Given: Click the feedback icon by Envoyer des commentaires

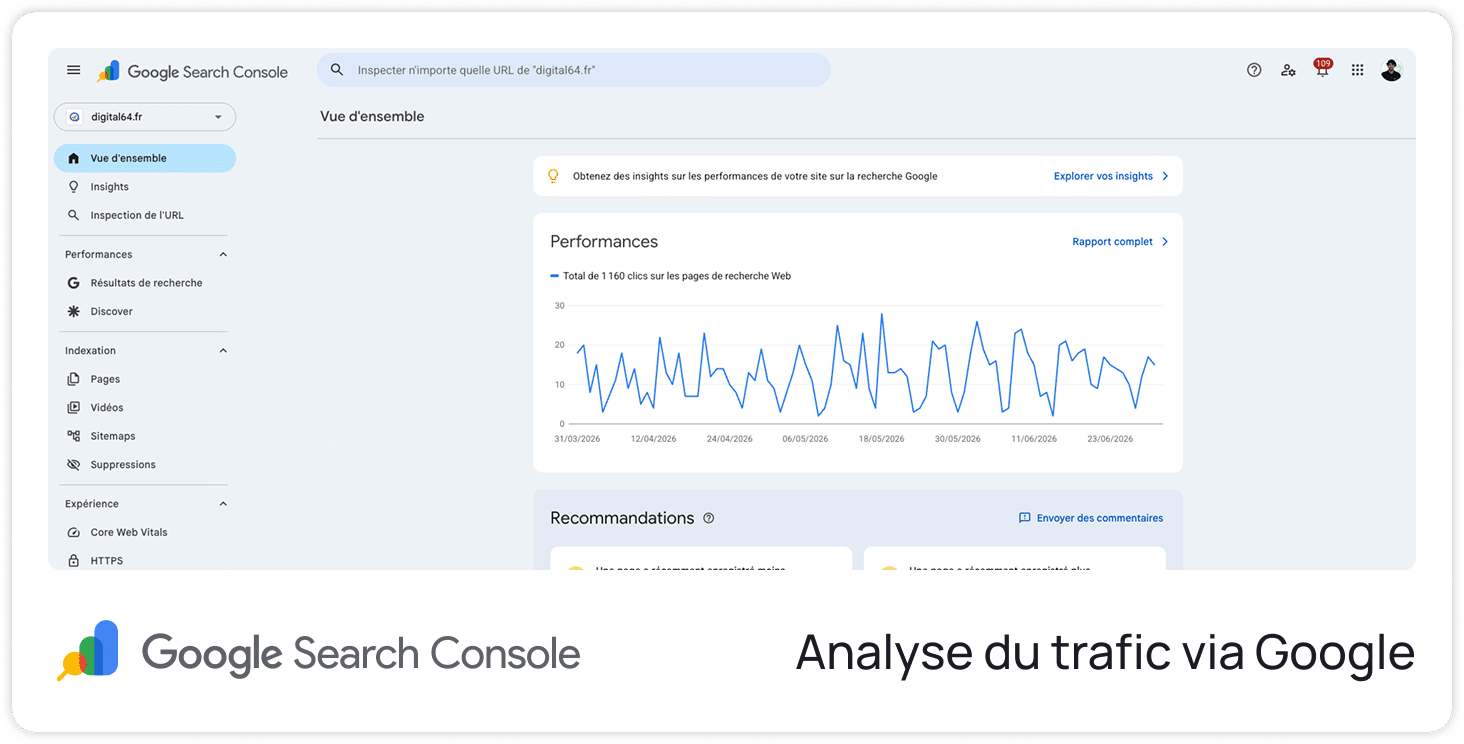Looking at the screenshot, I should 1024,518.
